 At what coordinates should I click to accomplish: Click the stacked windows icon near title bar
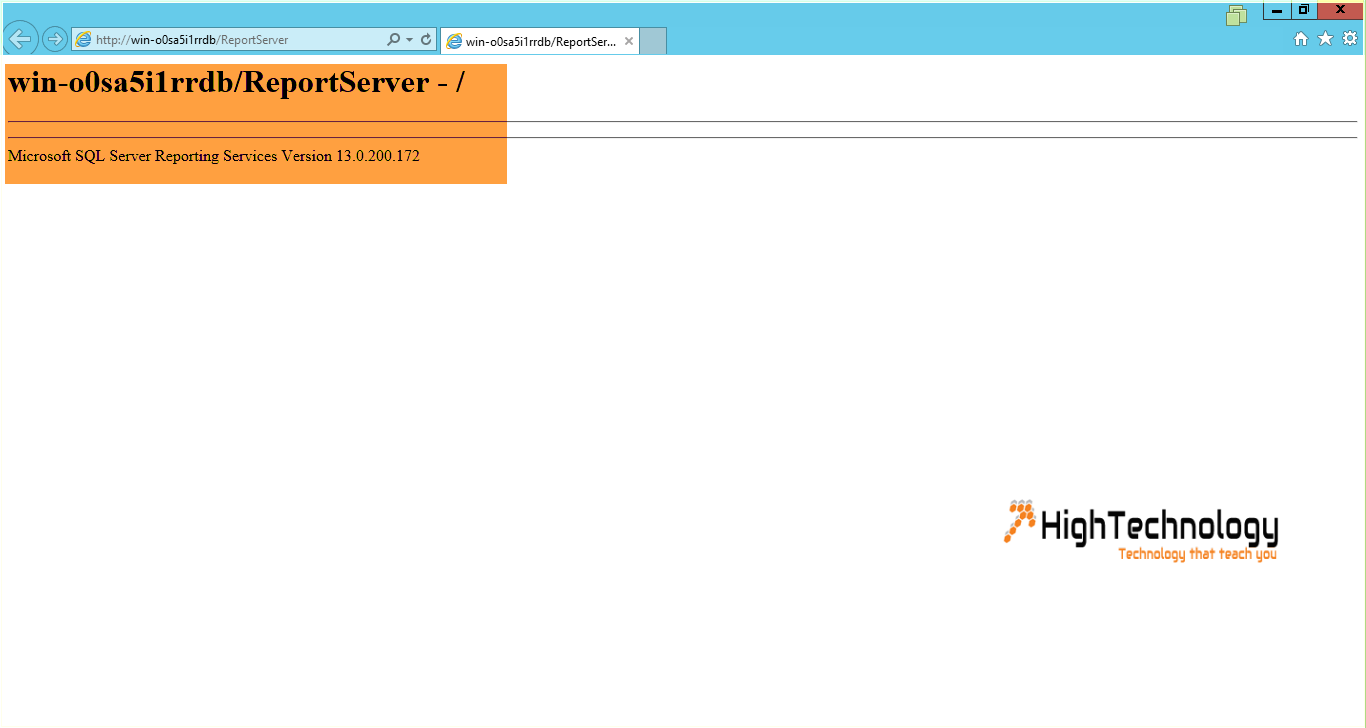coord(1237,15)
